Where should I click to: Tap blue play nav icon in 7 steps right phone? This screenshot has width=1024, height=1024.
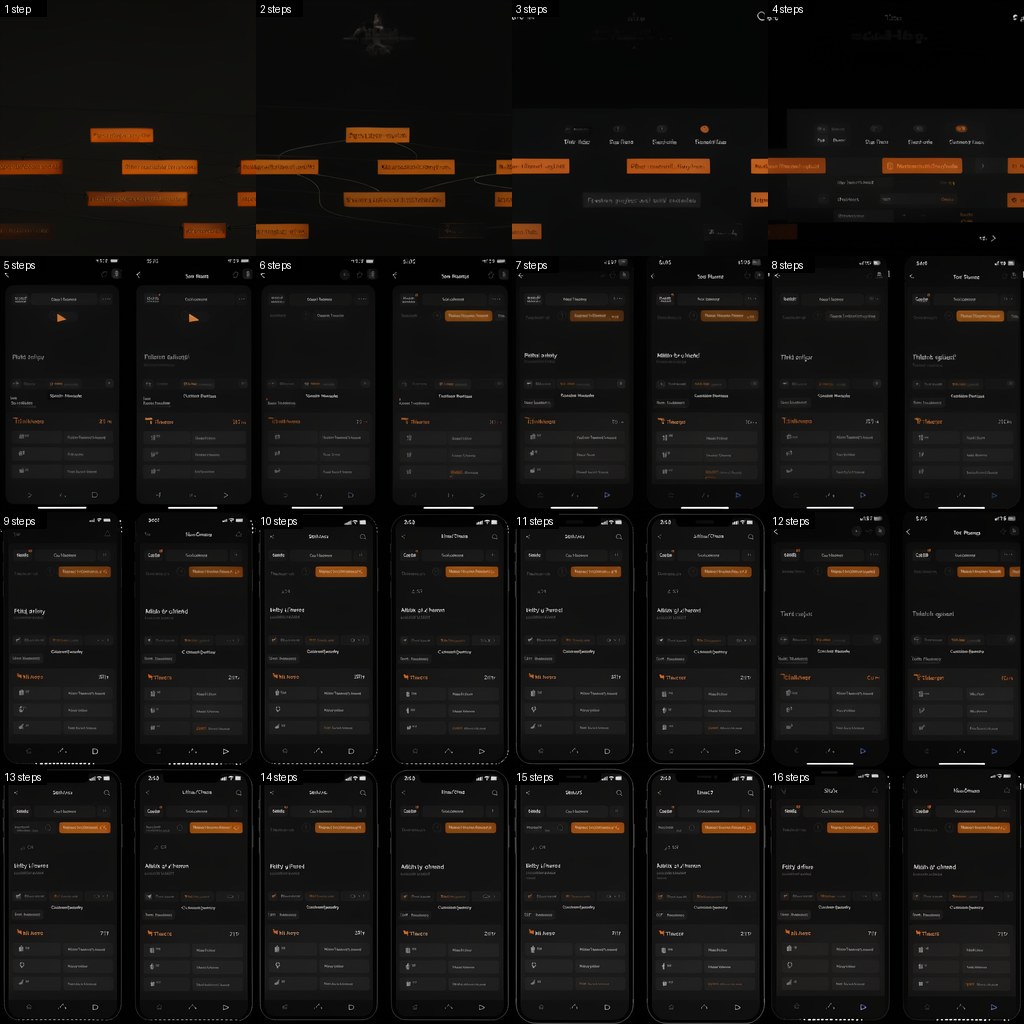738,495
